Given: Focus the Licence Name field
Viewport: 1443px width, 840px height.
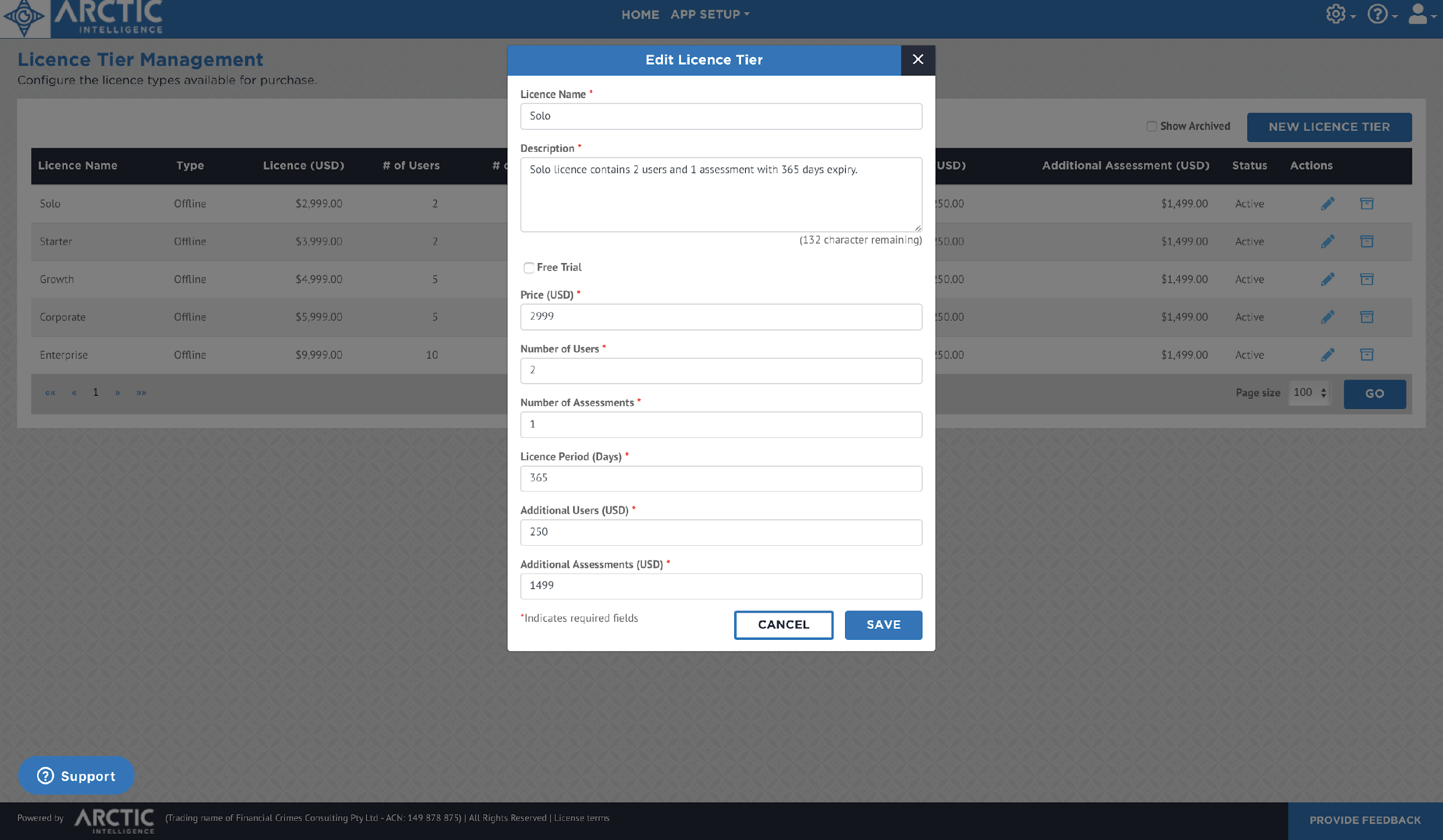Looking at the screenshot, I should [721, 116].
